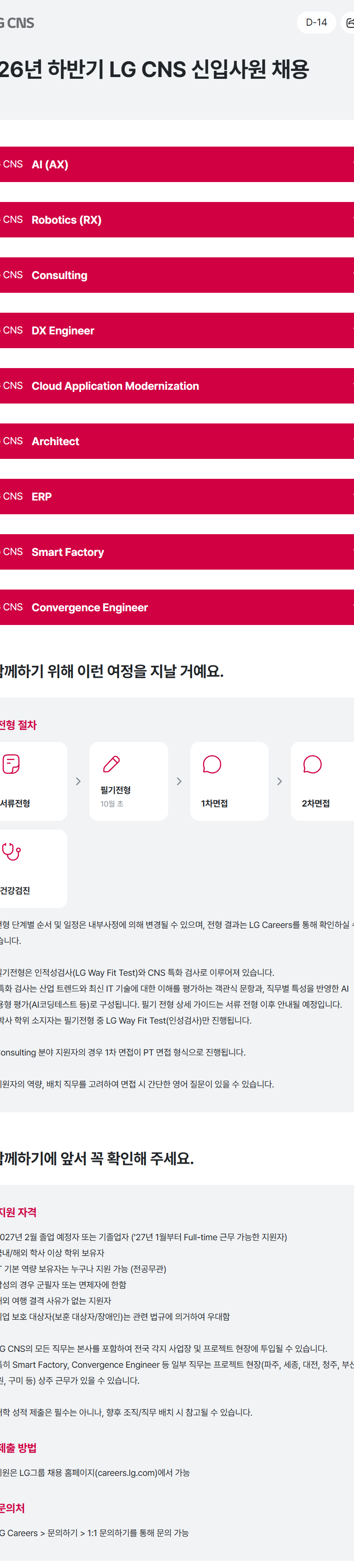Select the 서류전형 step label
Screen dimensions: 354x1568
point(15,803)
